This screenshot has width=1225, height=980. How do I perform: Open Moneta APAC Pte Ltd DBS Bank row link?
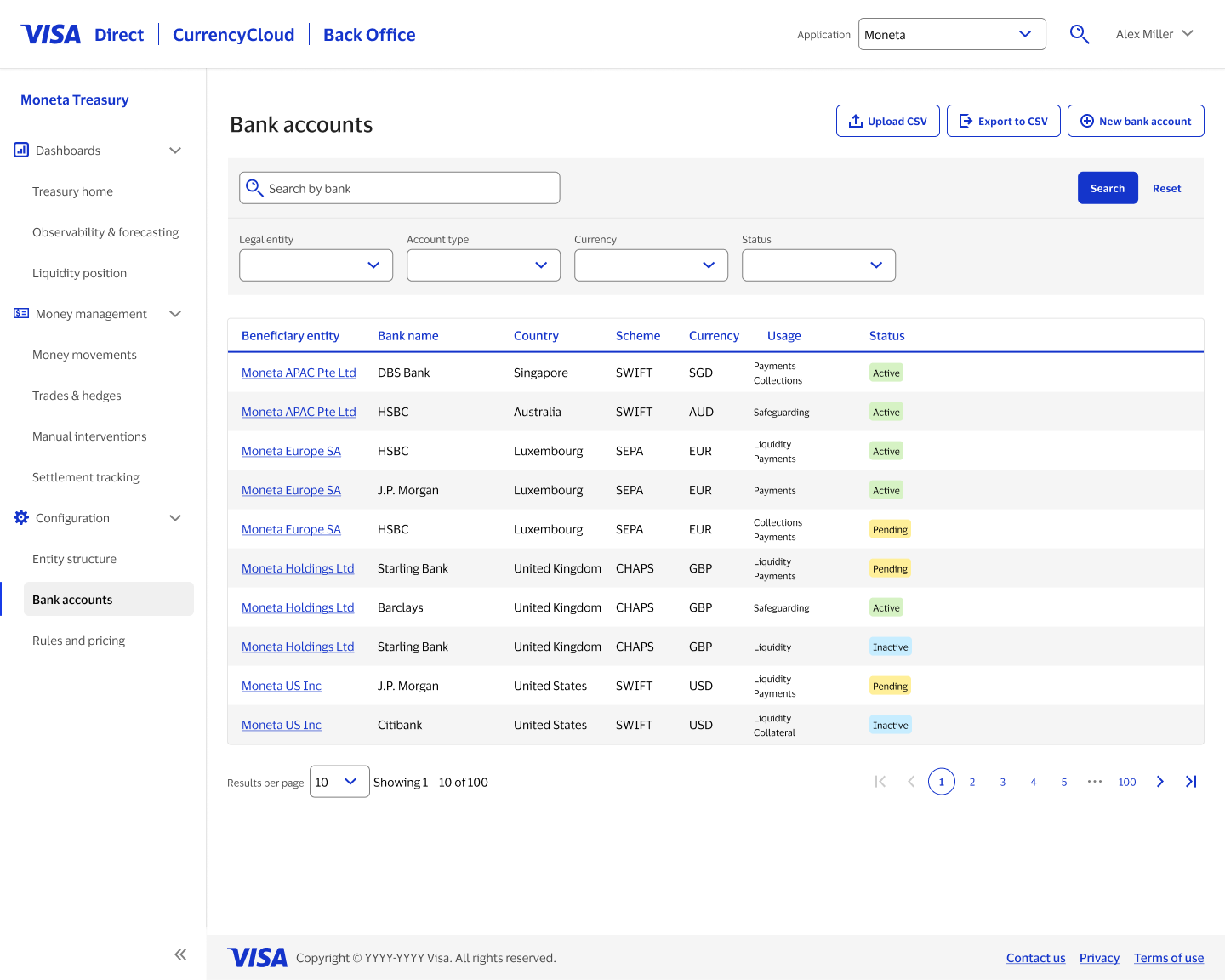(x=299, y=373)
